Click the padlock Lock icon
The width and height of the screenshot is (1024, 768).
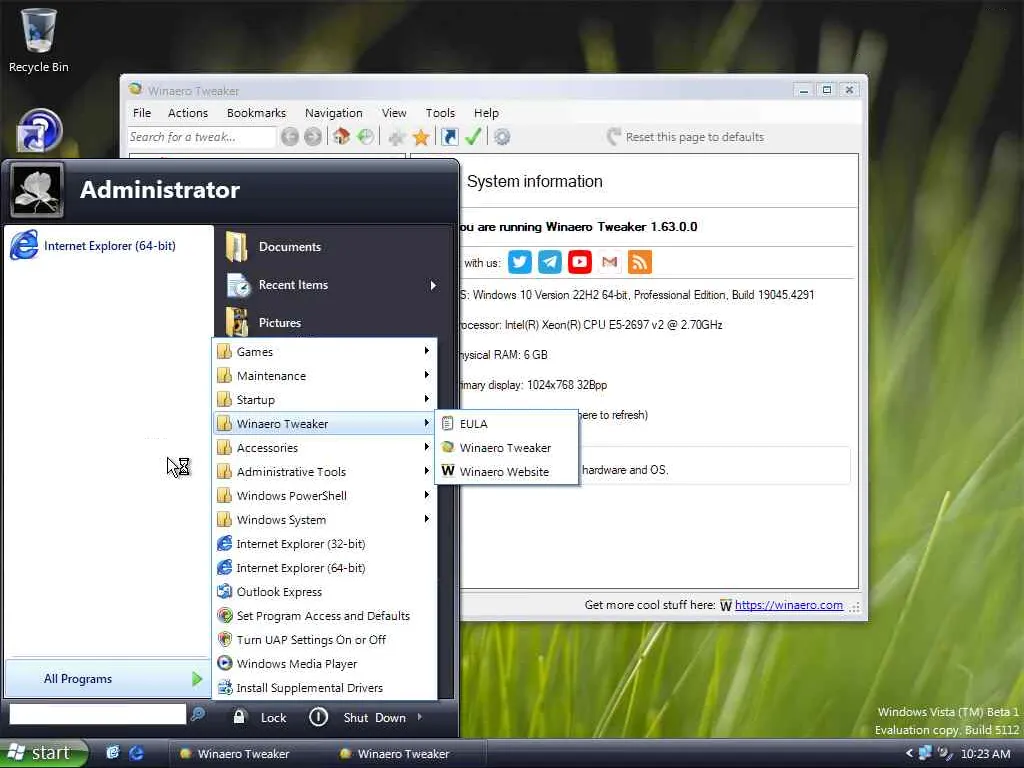(x=239, y=716)
